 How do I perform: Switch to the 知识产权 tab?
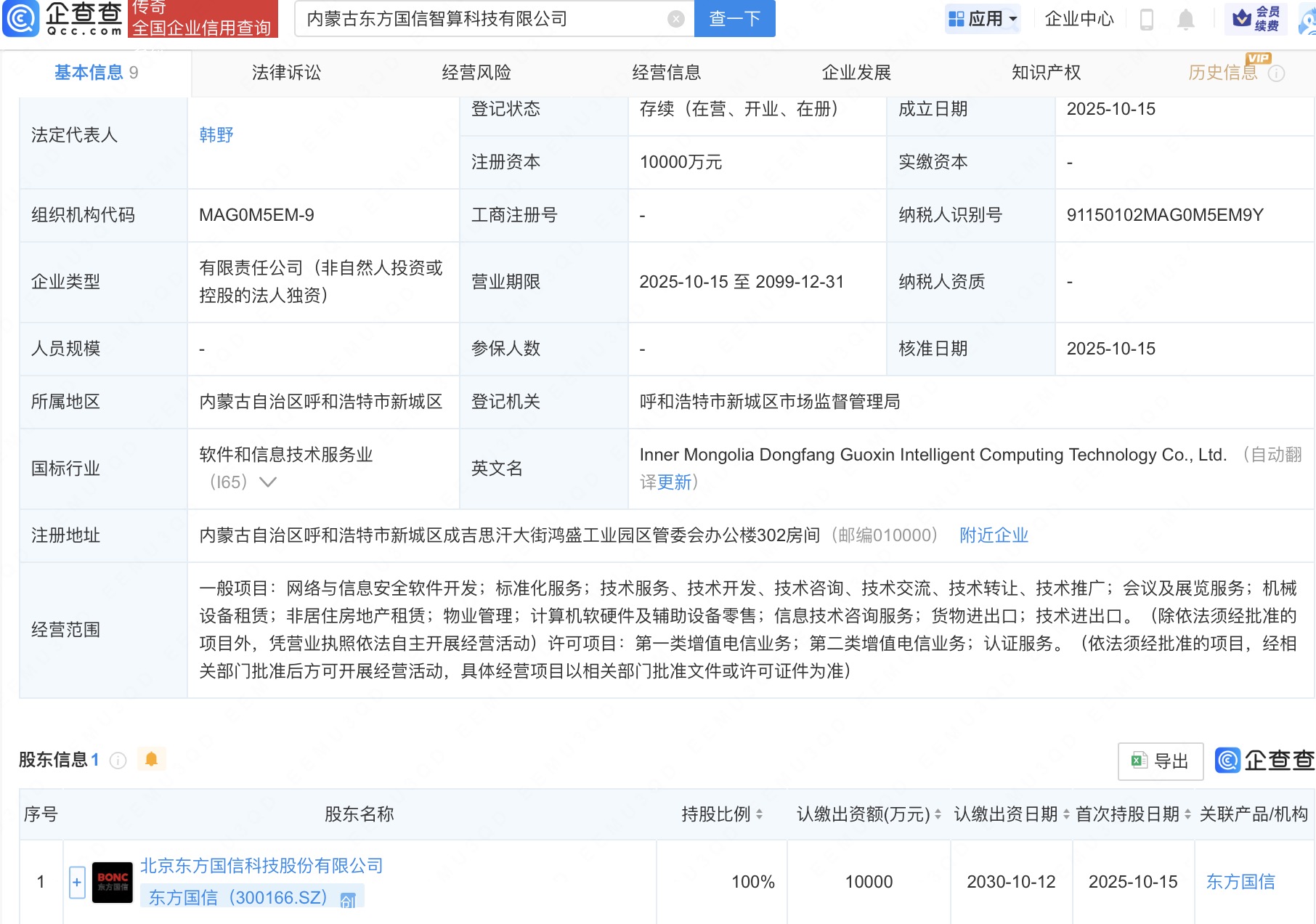coord(1046,73)
